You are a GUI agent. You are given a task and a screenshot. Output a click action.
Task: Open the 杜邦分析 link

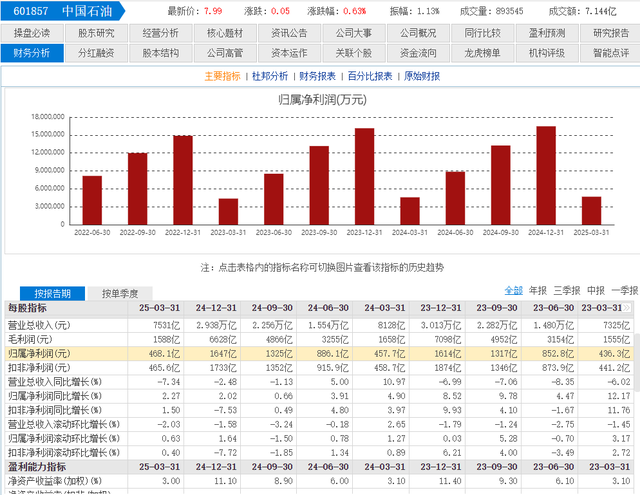point(270,76)
